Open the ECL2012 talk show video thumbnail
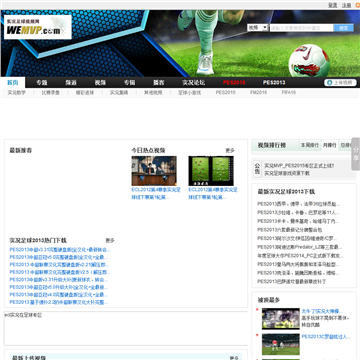 [x=154, y=171]
